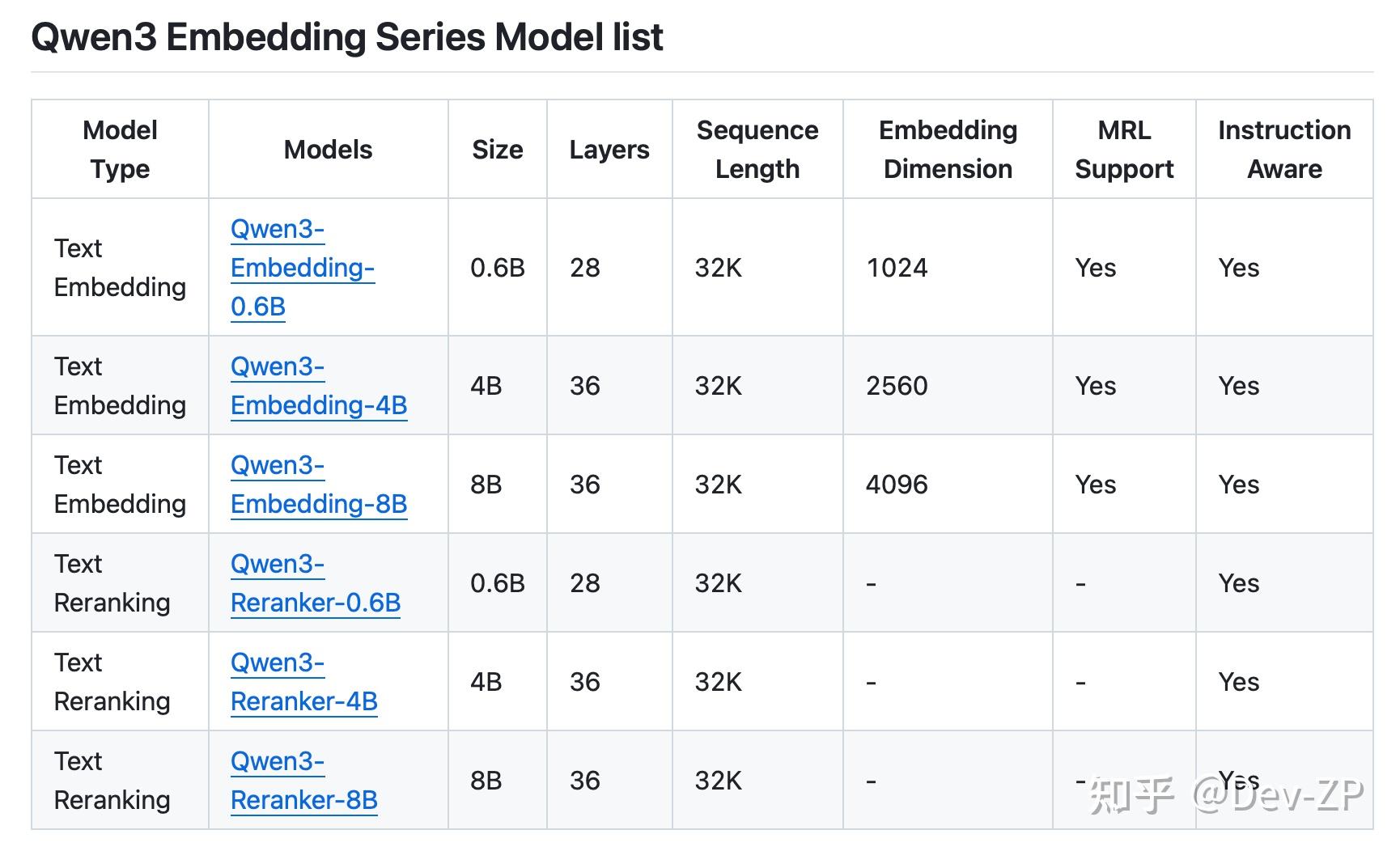The image size is (1400, 851).
Task: Click the 知乎 @Dev-ZP watermark
Action: pyautogui.click(x=1225, y=795)
